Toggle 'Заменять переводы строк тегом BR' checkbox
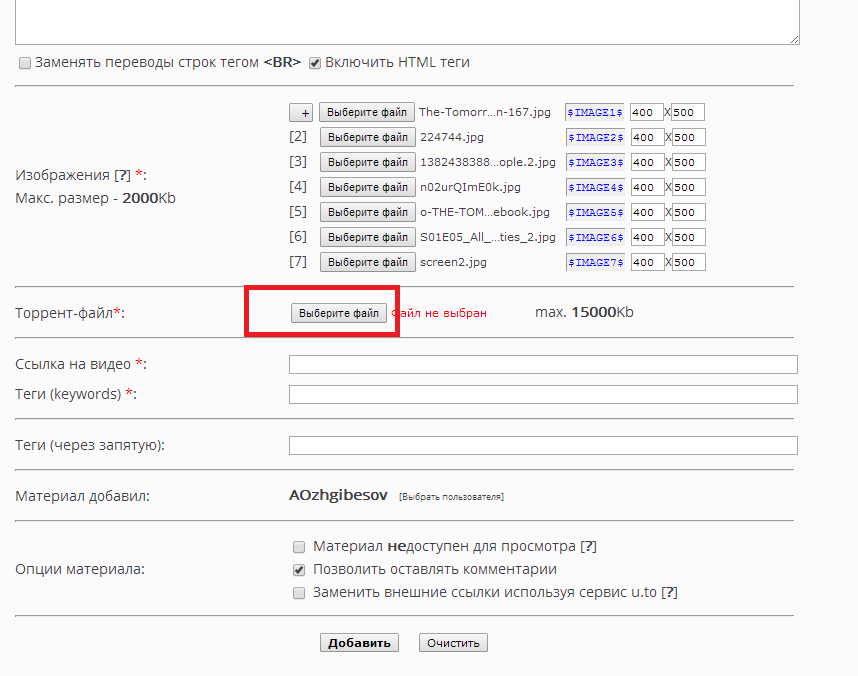The width and height of the screenshot is (858, 676). coord(25,63)
